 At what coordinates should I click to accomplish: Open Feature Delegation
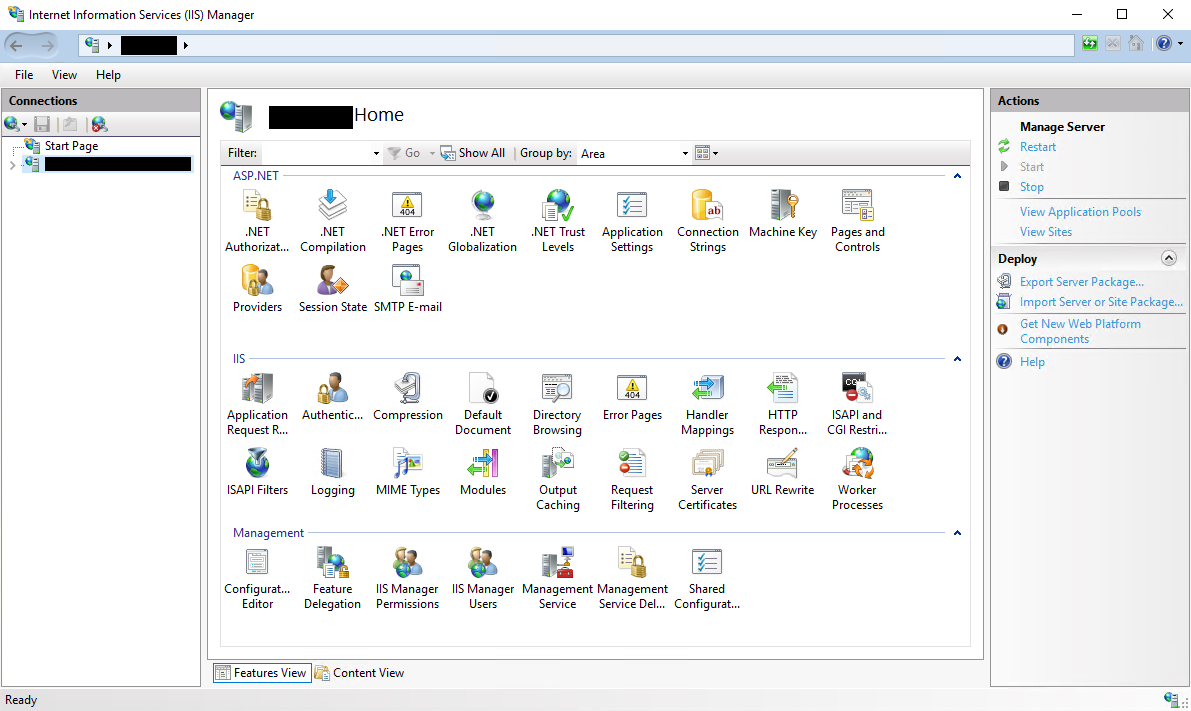tap(333, 579)
